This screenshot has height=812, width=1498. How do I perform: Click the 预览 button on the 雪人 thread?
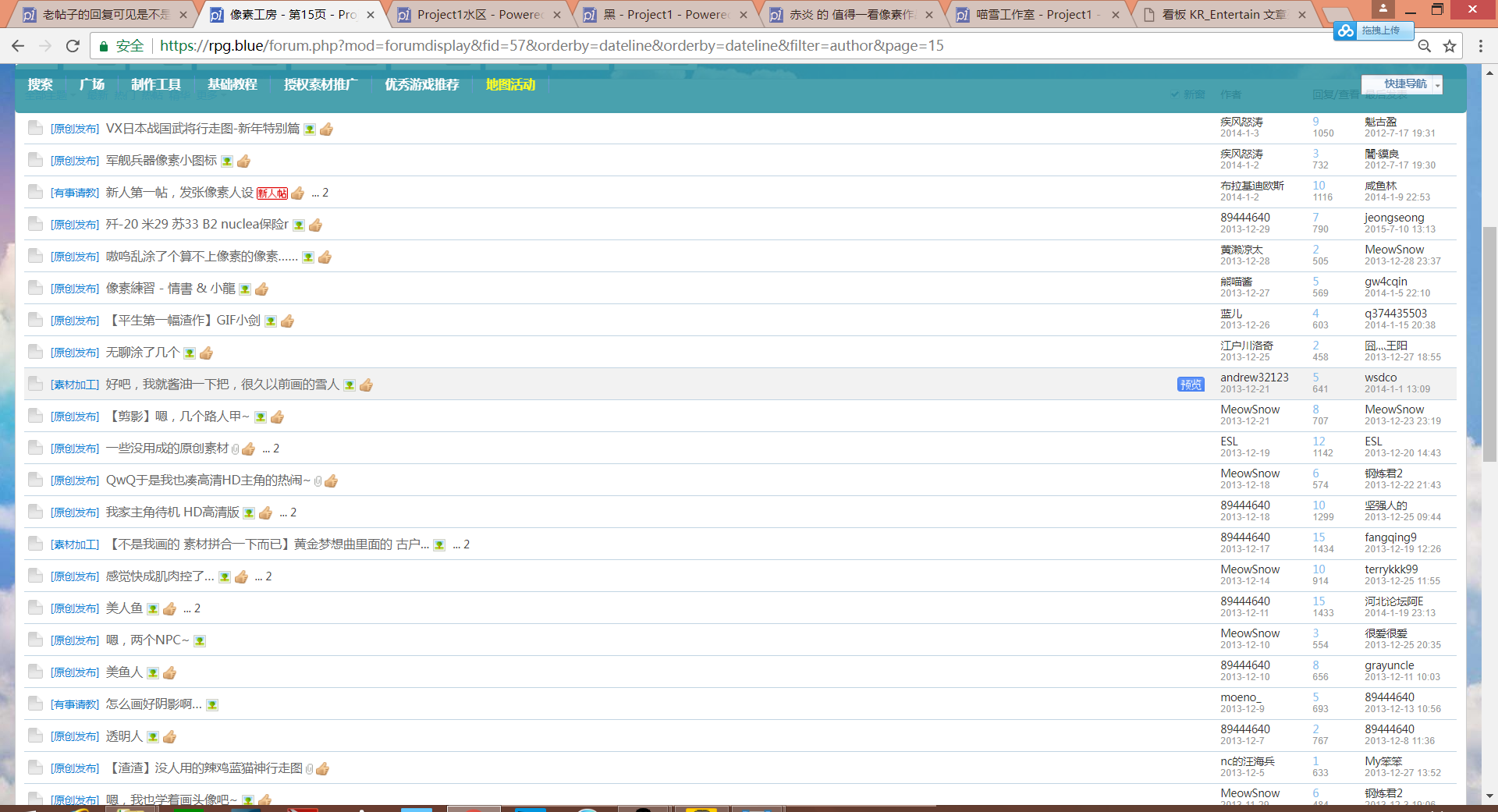coord(1191,385)
